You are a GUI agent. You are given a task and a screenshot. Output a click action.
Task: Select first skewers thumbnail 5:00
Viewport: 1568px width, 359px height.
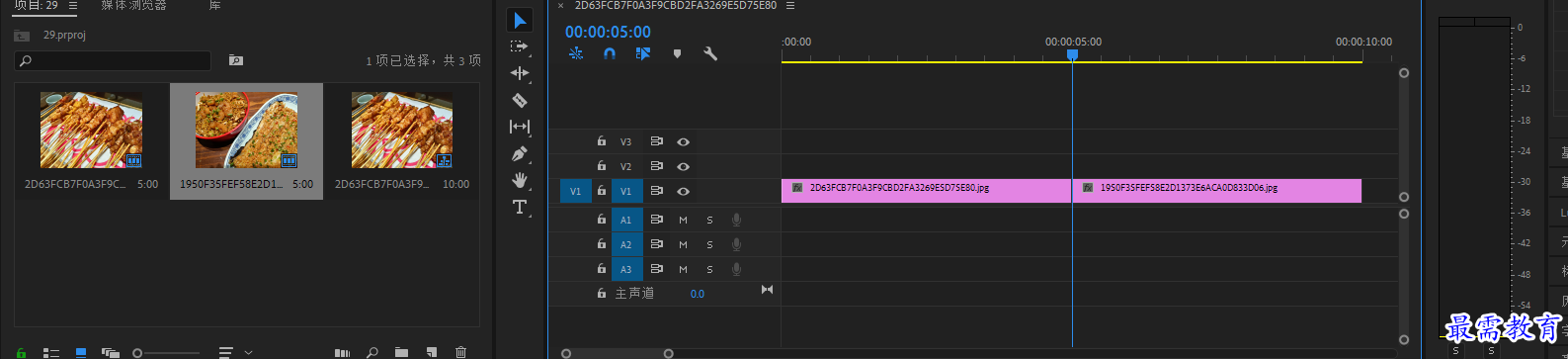pos(91,131)
